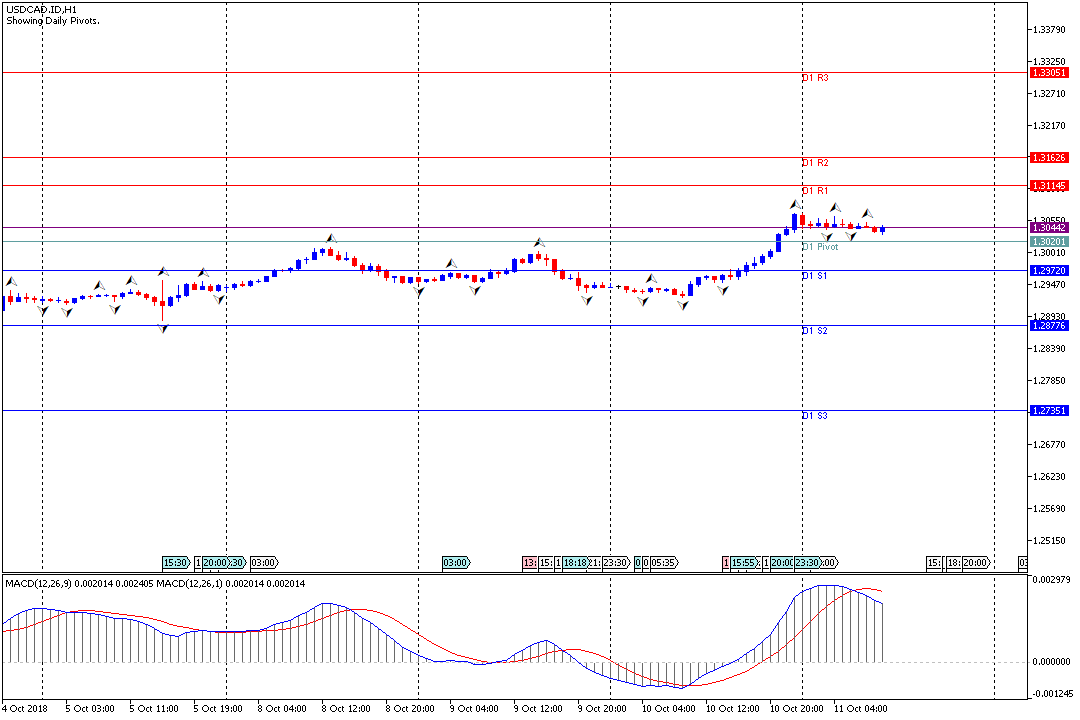
Task: Select 1.25150 on the price axis
Action: [1049, 541]
